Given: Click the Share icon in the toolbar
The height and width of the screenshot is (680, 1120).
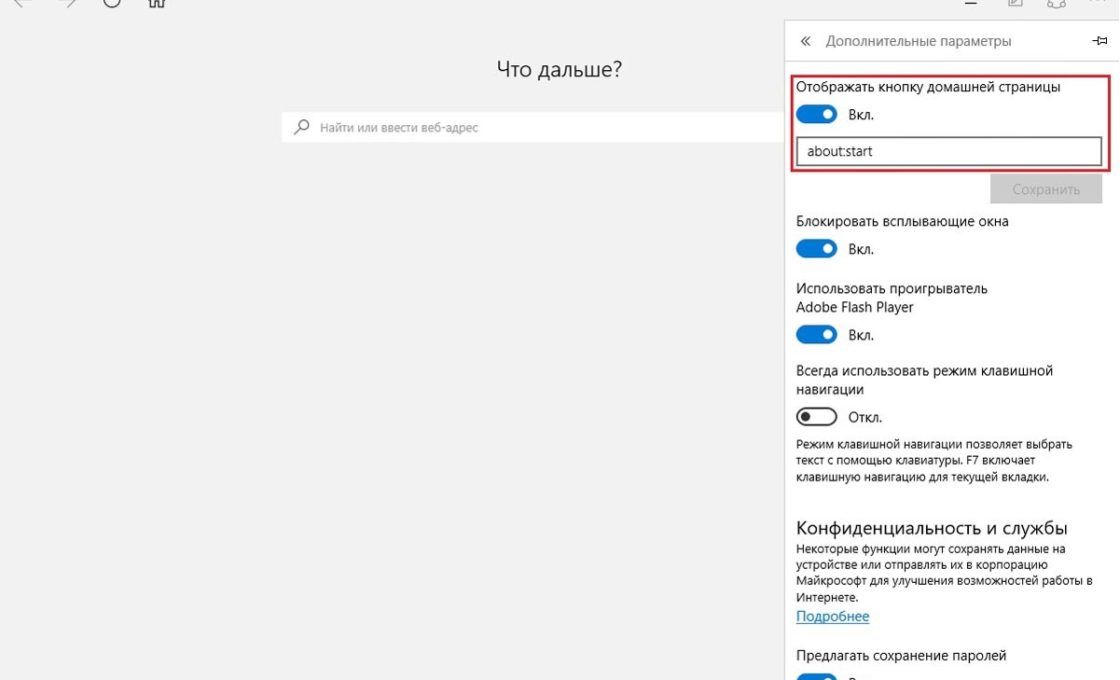Looking at the screenshot, I should tap(1055, 3).
